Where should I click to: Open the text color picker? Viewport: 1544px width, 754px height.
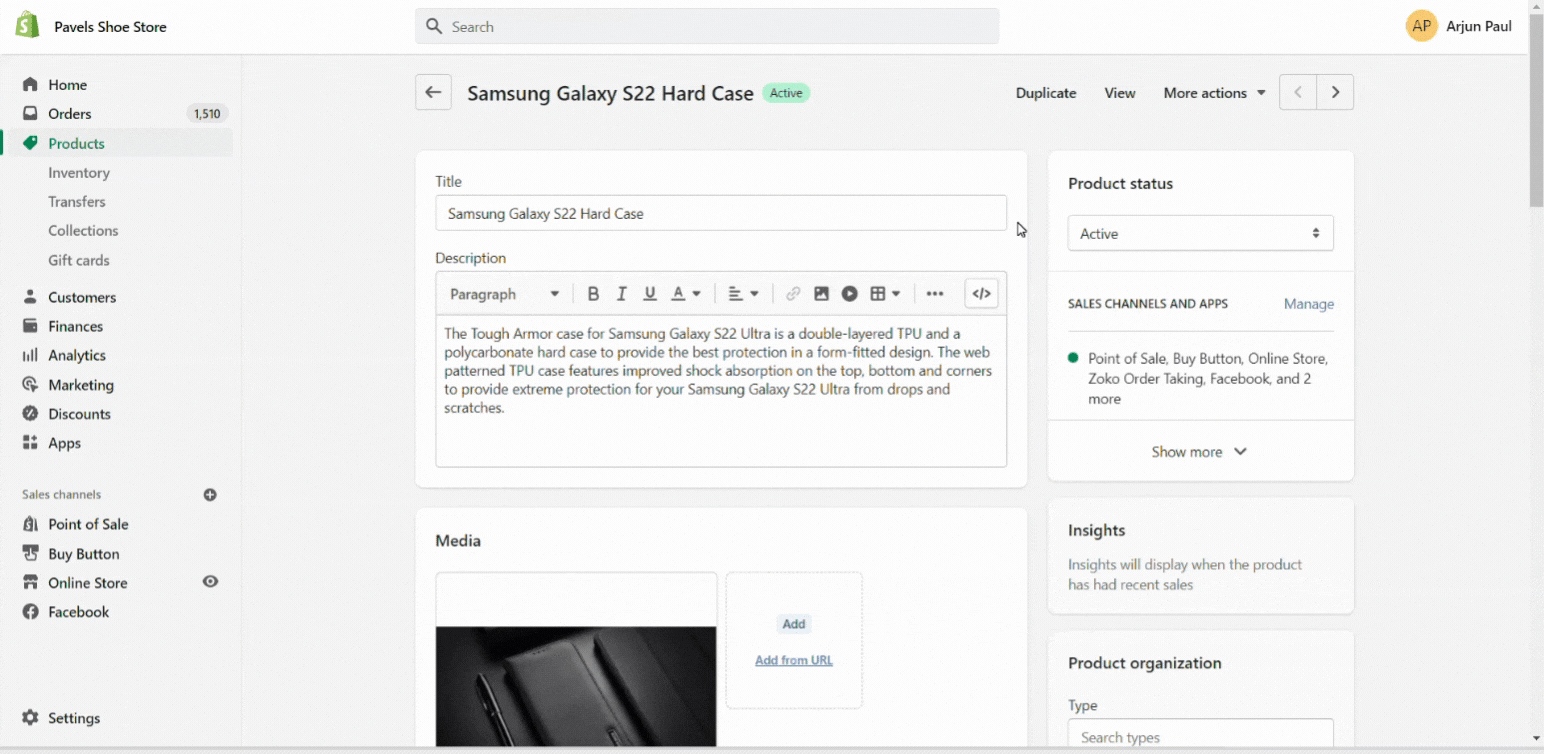(686, 293)
